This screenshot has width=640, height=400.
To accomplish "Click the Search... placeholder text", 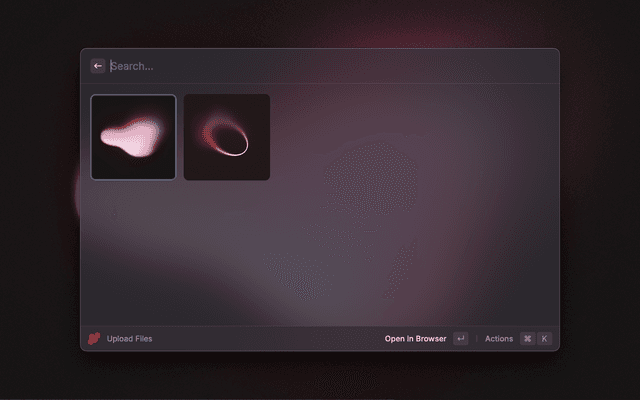I will tap(133, 66).
